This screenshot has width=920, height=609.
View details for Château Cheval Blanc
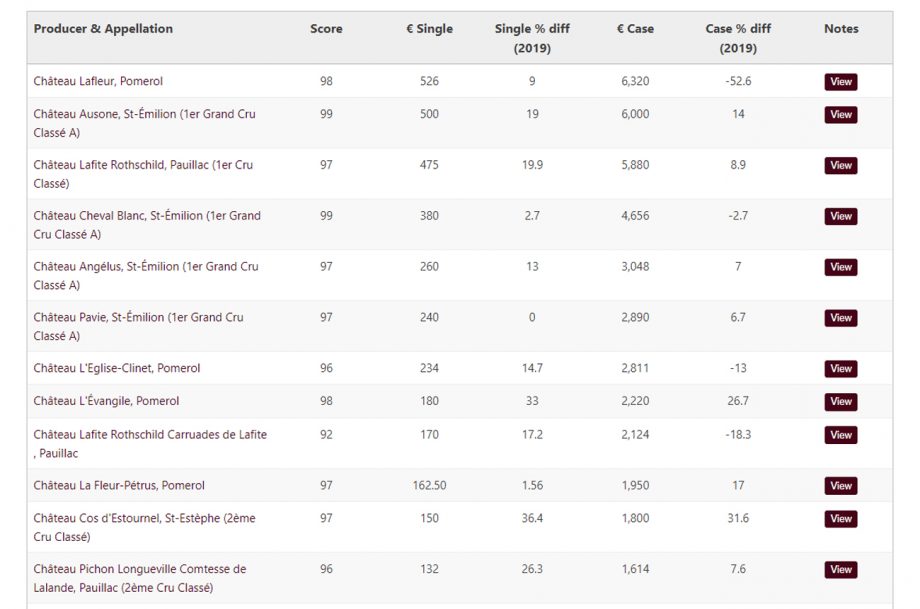click(x=840, y=215)
